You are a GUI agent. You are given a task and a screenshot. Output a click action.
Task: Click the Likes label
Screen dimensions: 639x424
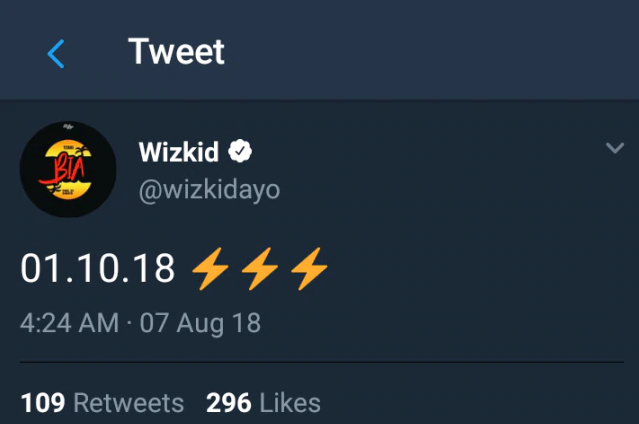[290, 403]
